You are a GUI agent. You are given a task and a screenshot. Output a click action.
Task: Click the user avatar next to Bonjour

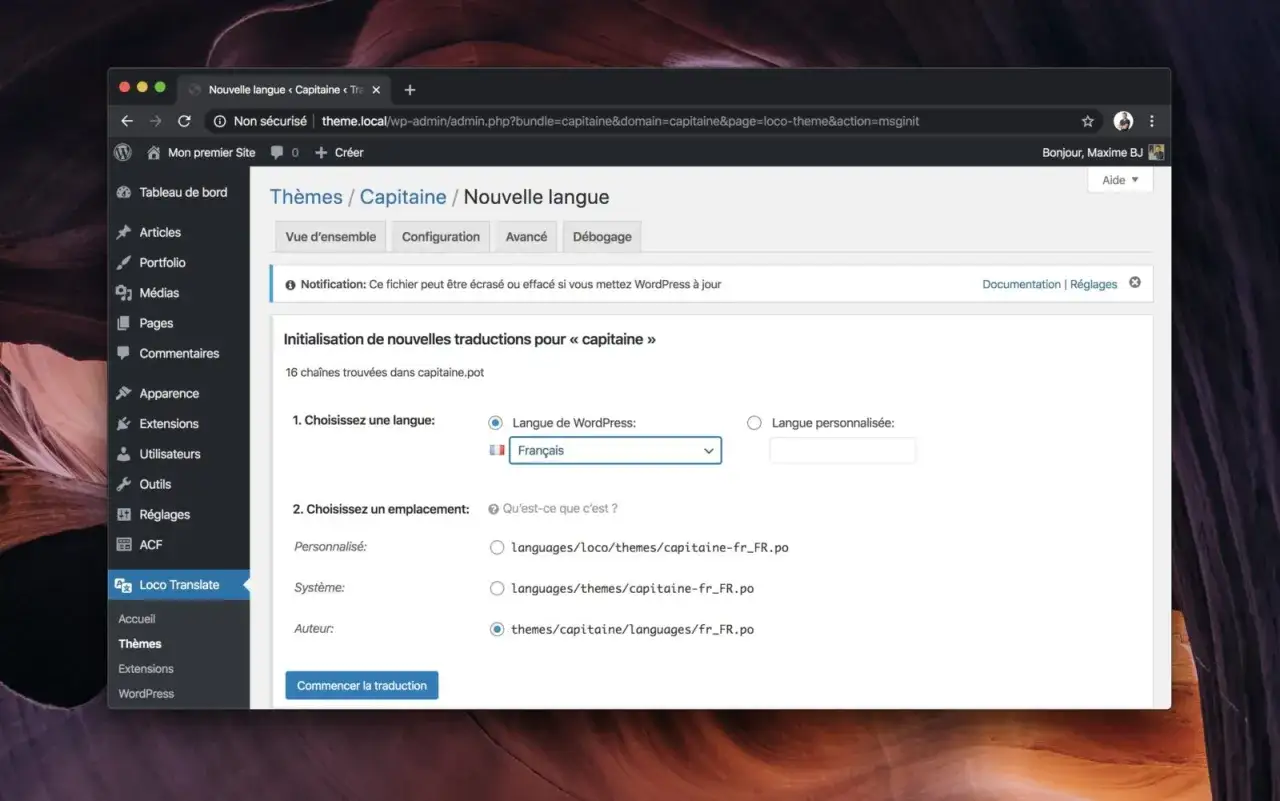[x=1156, y=152]
